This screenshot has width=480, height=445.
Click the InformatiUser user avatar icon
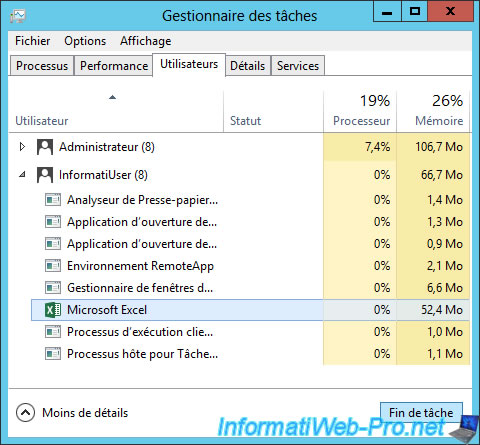45,175
